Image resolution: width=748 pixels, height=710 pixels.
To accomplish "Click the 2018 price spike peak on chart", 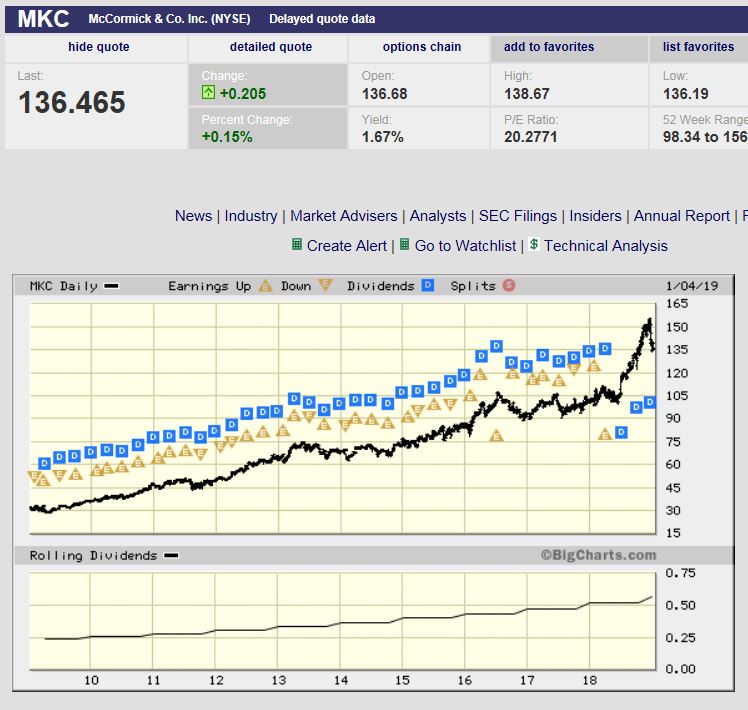I will (649, 321).
